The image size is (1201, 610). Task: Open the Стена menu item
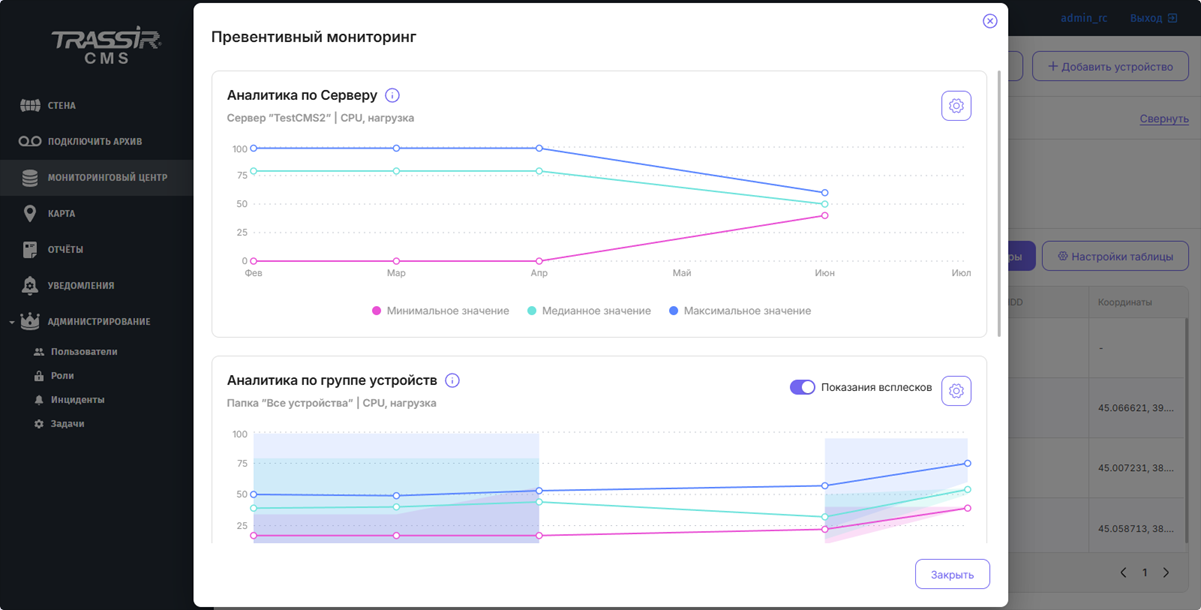coord(61,106)
